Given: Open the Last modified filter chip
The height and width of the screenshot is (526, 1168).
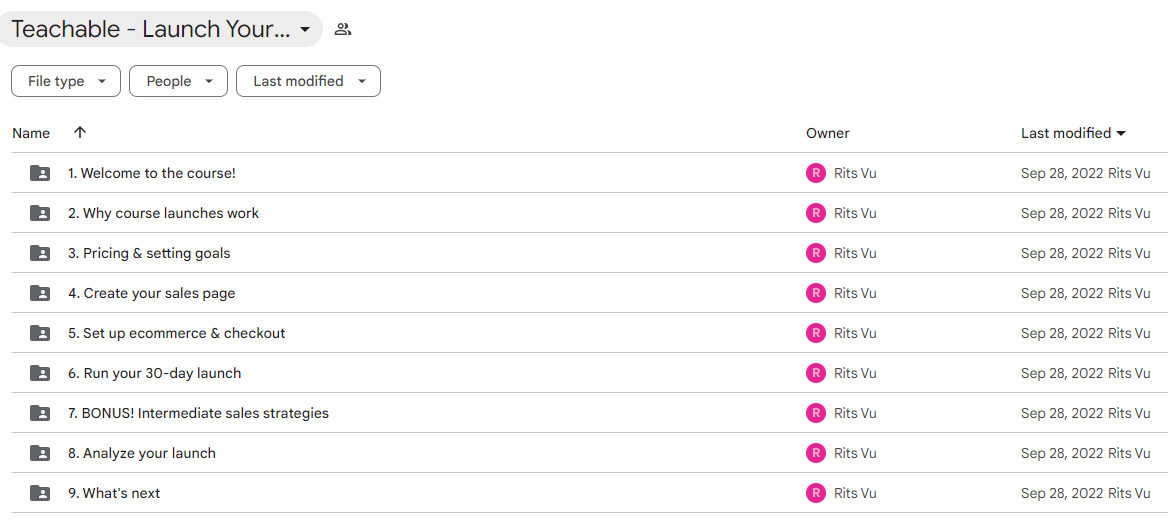Looking at the screenshot, I should click(308, 81).
